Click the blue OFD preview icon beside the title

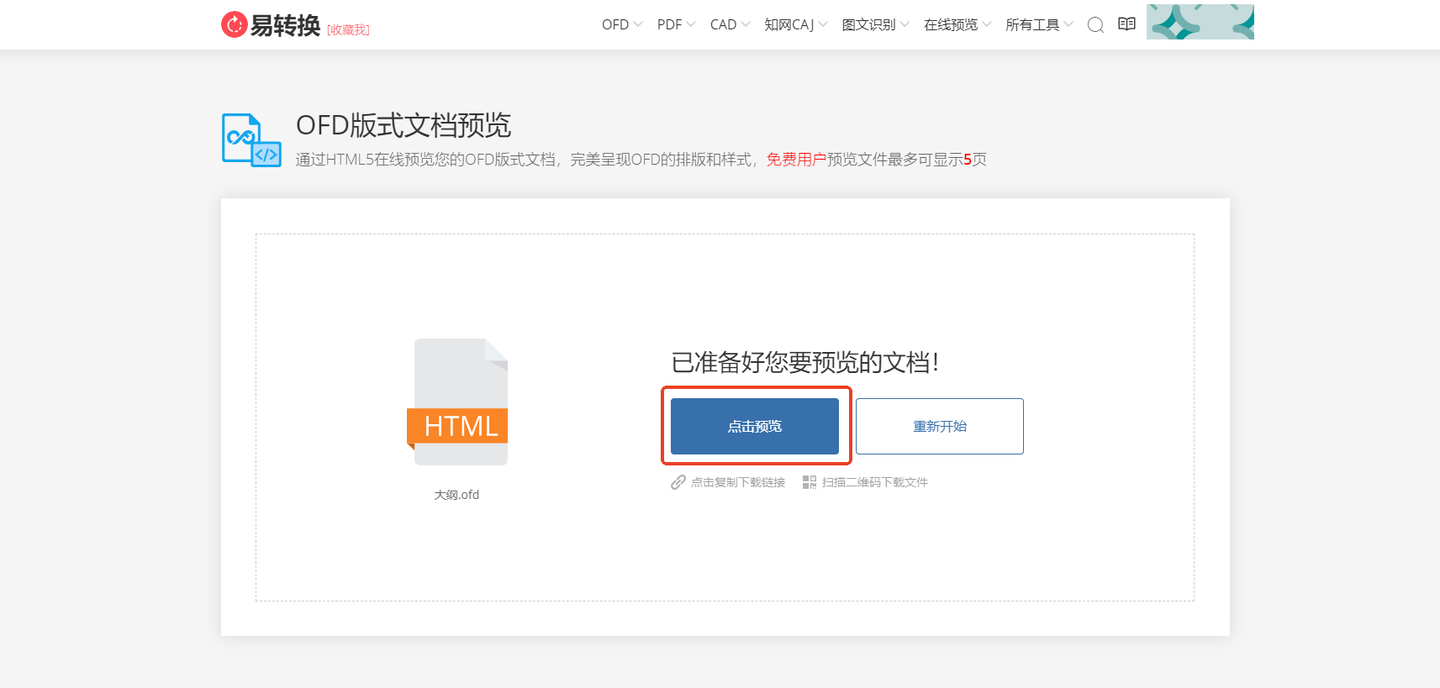point(250,139)
